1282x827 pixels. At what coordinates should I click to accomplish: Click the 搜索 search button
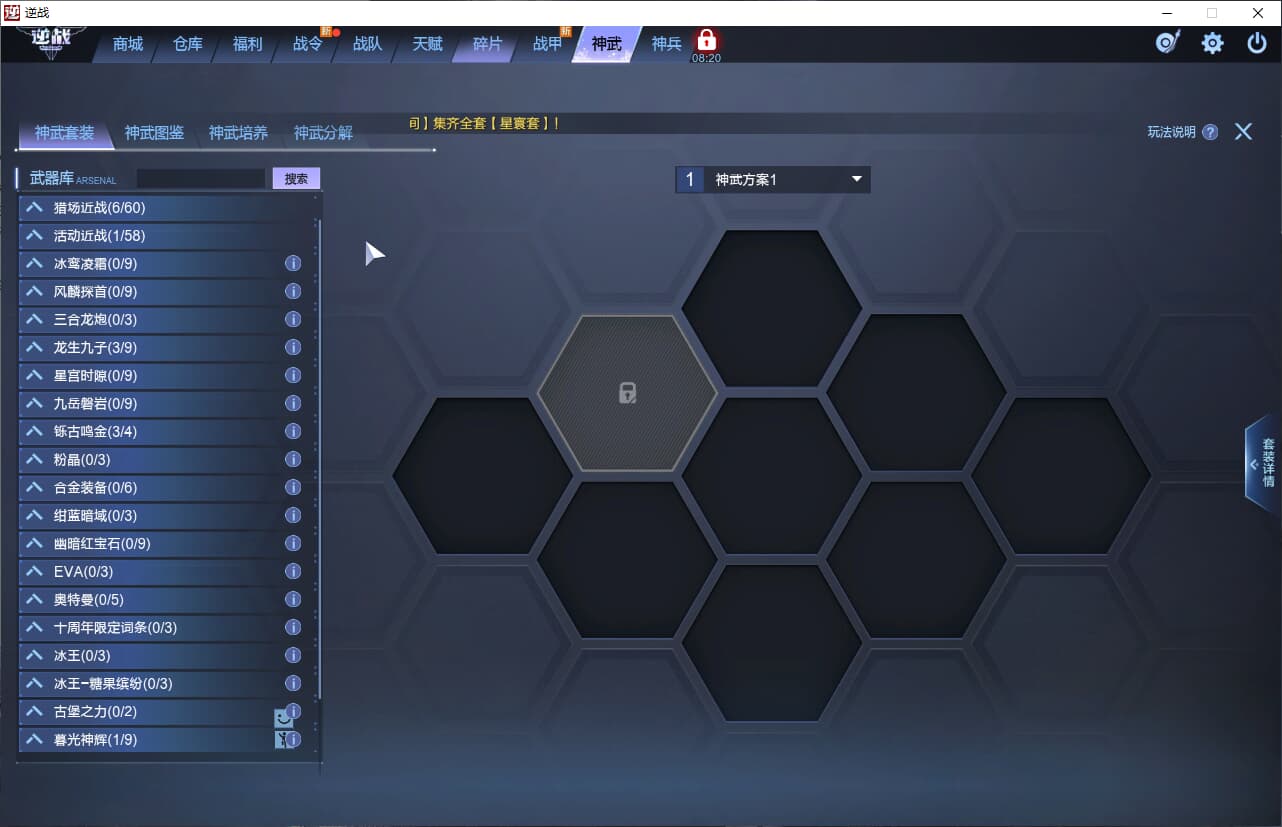tap(296, 179)
